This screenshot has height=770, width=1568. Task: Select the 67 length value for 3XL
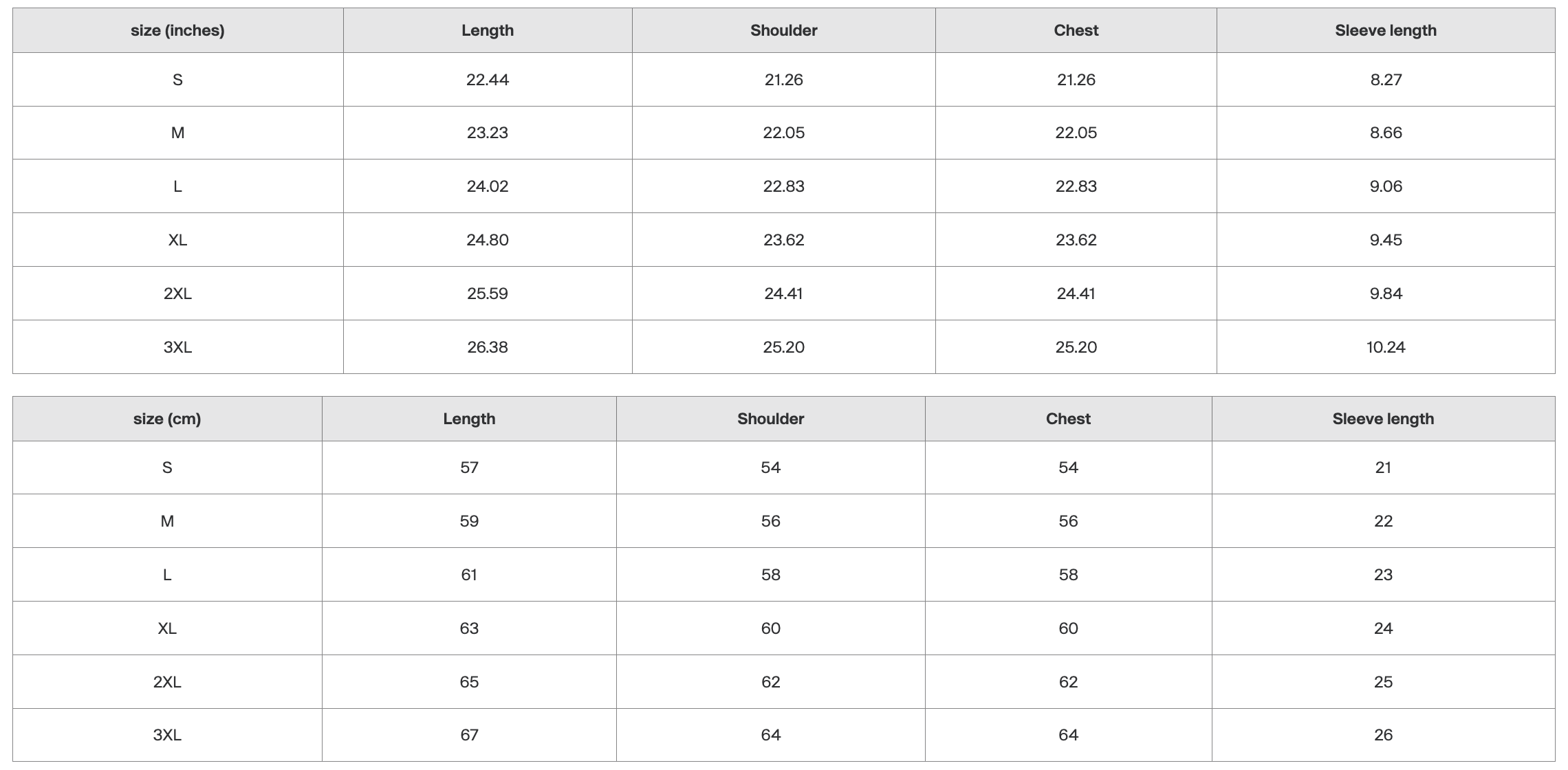pos(469,735)
